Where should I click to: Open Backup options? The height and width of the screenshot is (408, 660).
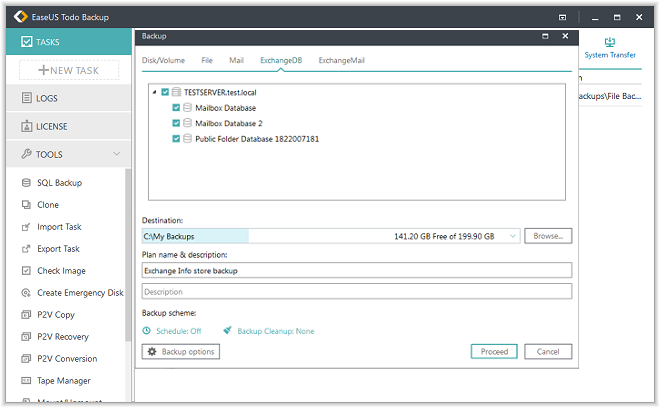181,352
